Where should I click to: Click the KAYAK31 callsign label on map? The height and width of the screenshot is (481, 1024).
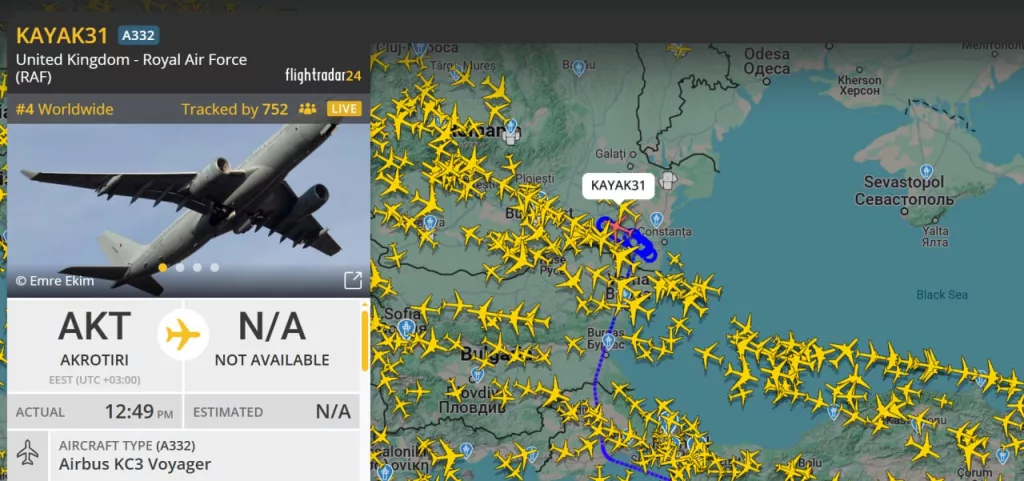click(618, 185)
